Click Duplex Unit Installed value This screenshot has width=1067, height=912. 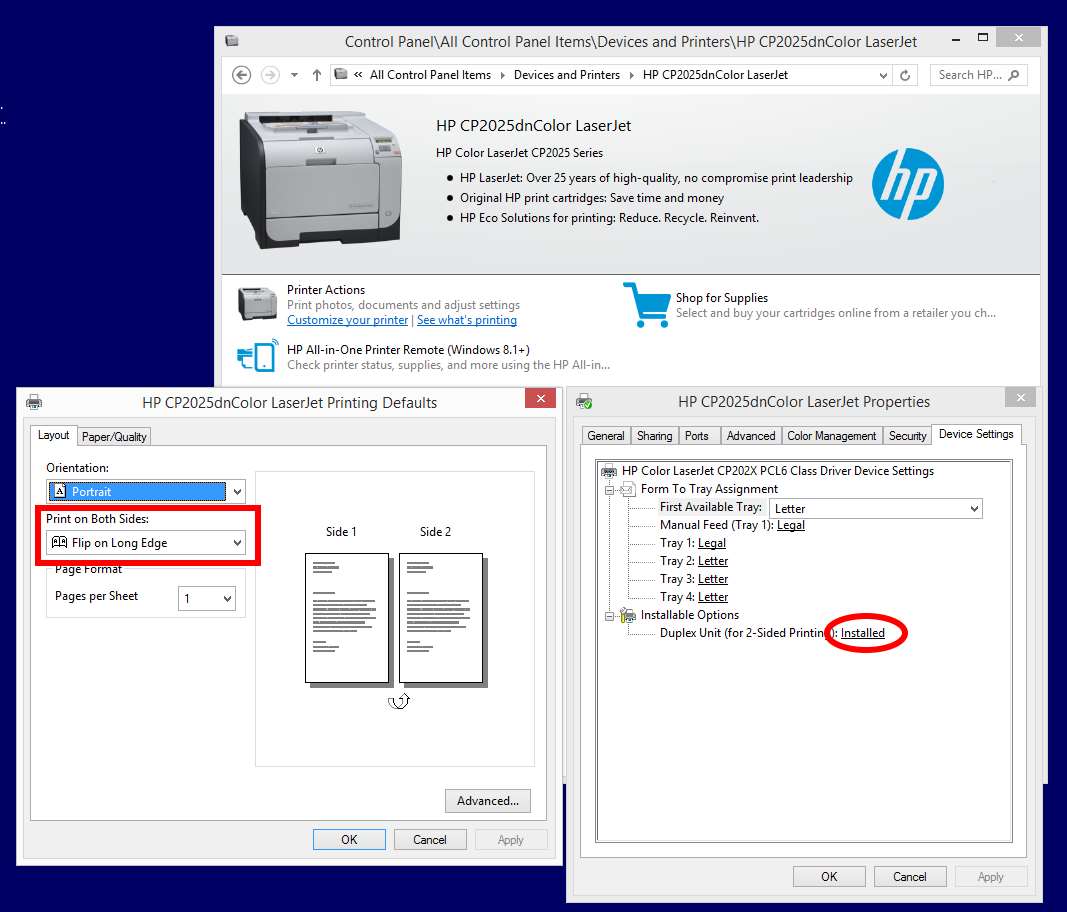pyautogui.click(x=862, y=633)
